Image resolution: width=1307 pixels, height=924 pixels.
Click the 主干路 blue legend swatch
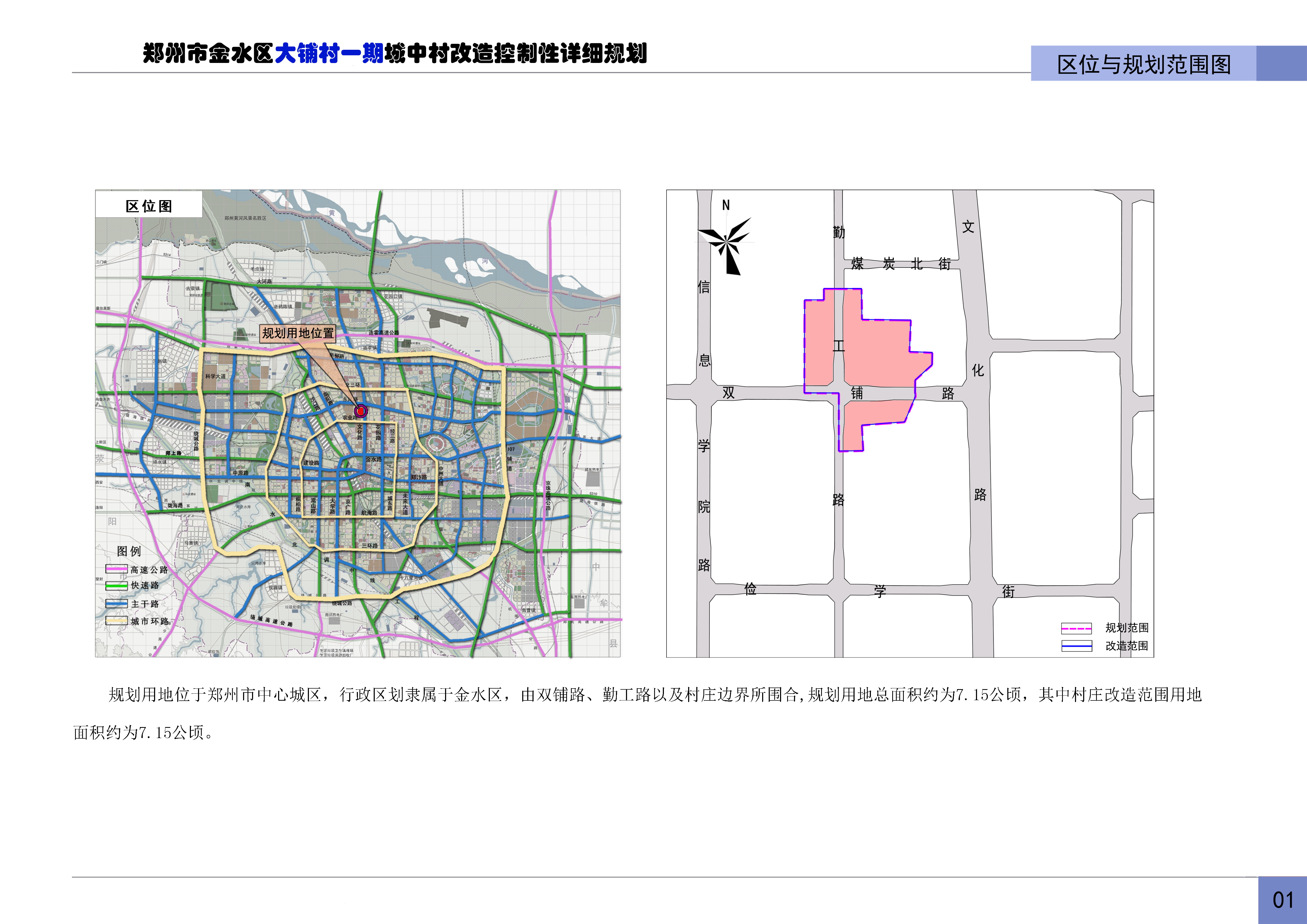click(116, 604)
